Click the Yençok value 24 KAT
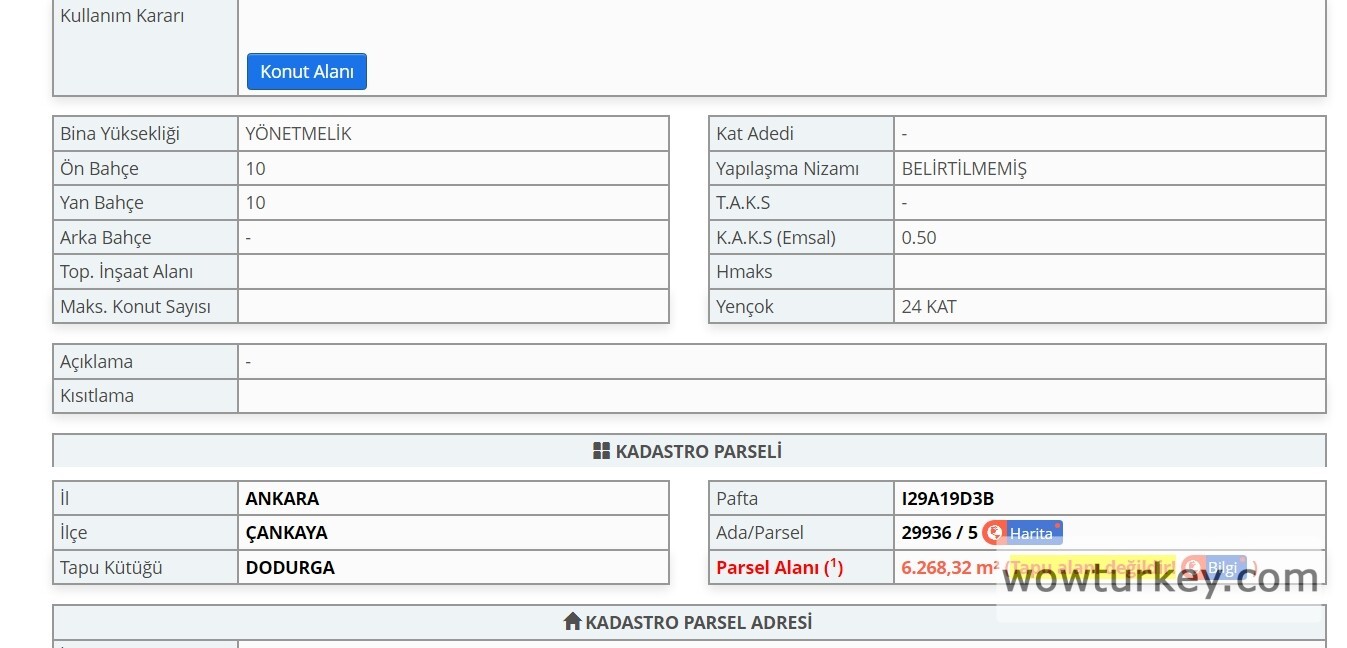This screenshot has height=648, width=1347. 928,307
